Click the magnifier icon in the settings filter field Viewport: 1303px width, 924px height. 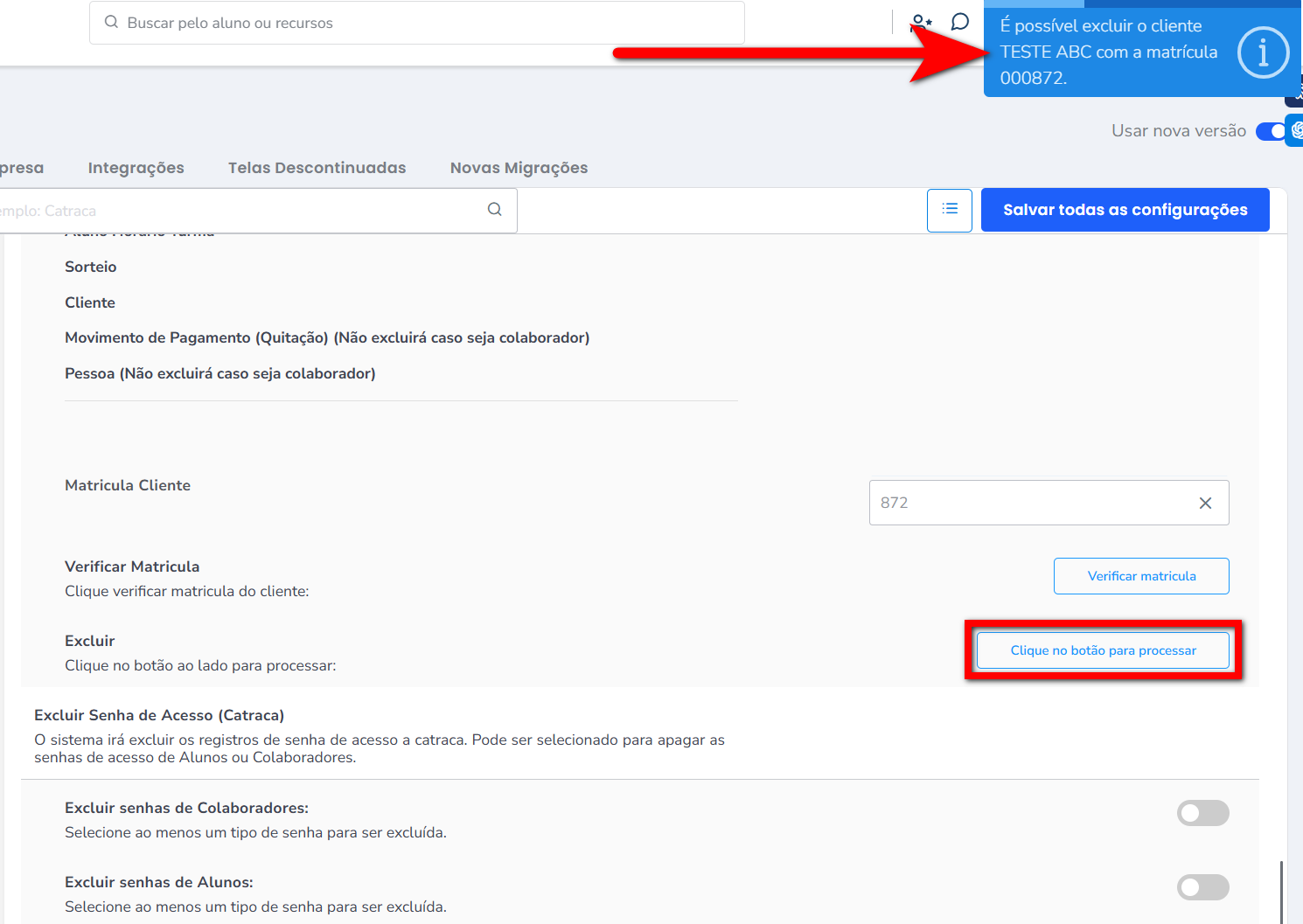494,210
